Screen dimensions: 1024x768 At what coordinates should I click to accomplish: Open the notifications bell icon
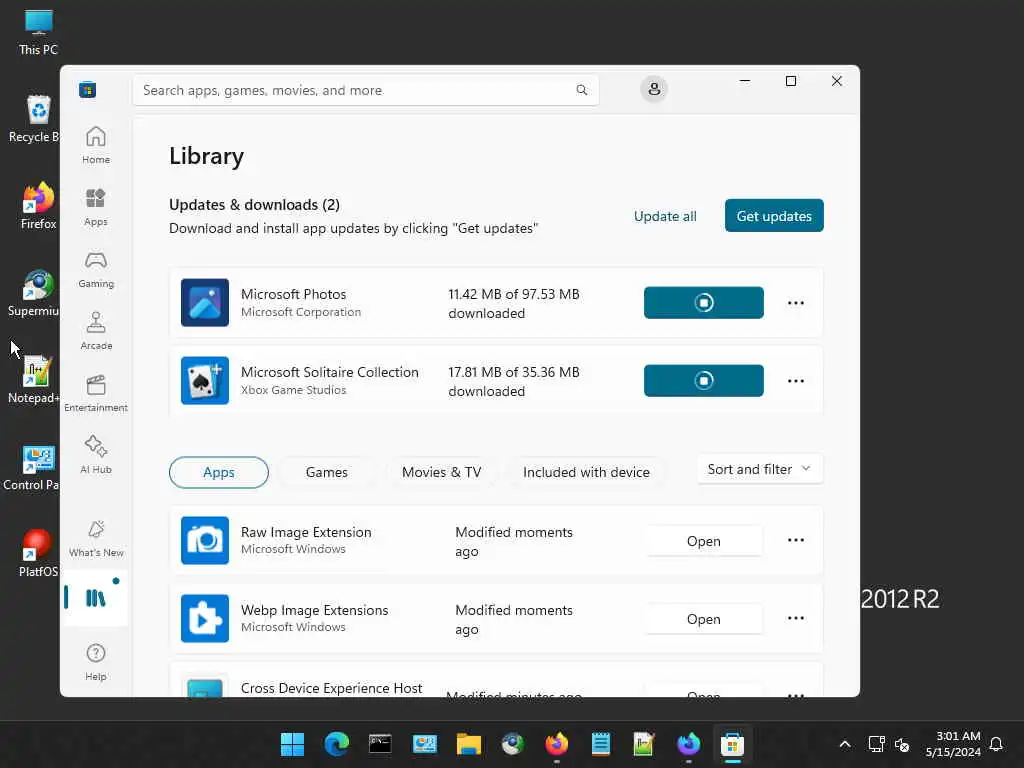(996, 744)
